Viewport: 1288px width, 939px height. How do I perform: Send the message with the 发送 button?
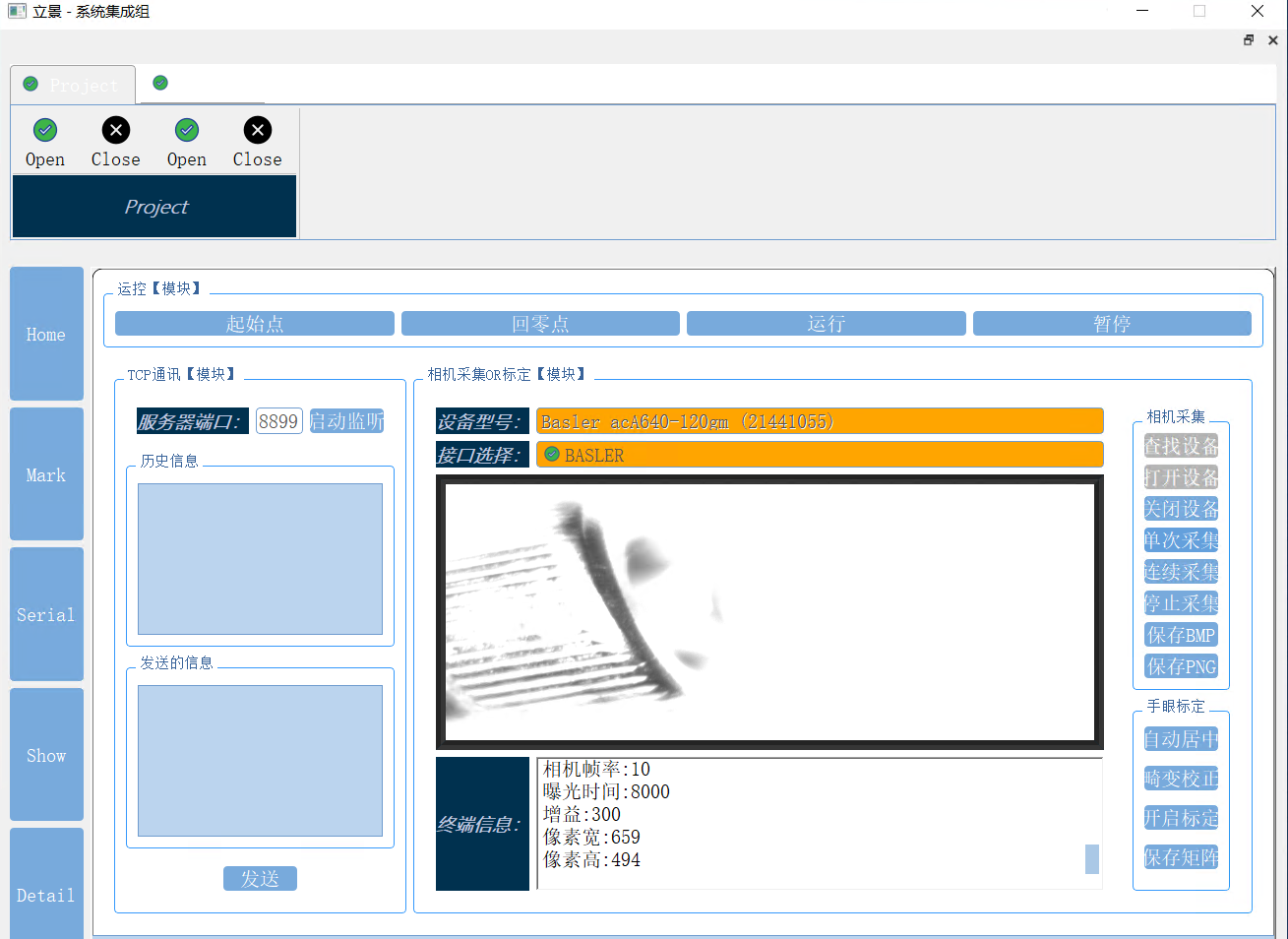click(260, 878)
